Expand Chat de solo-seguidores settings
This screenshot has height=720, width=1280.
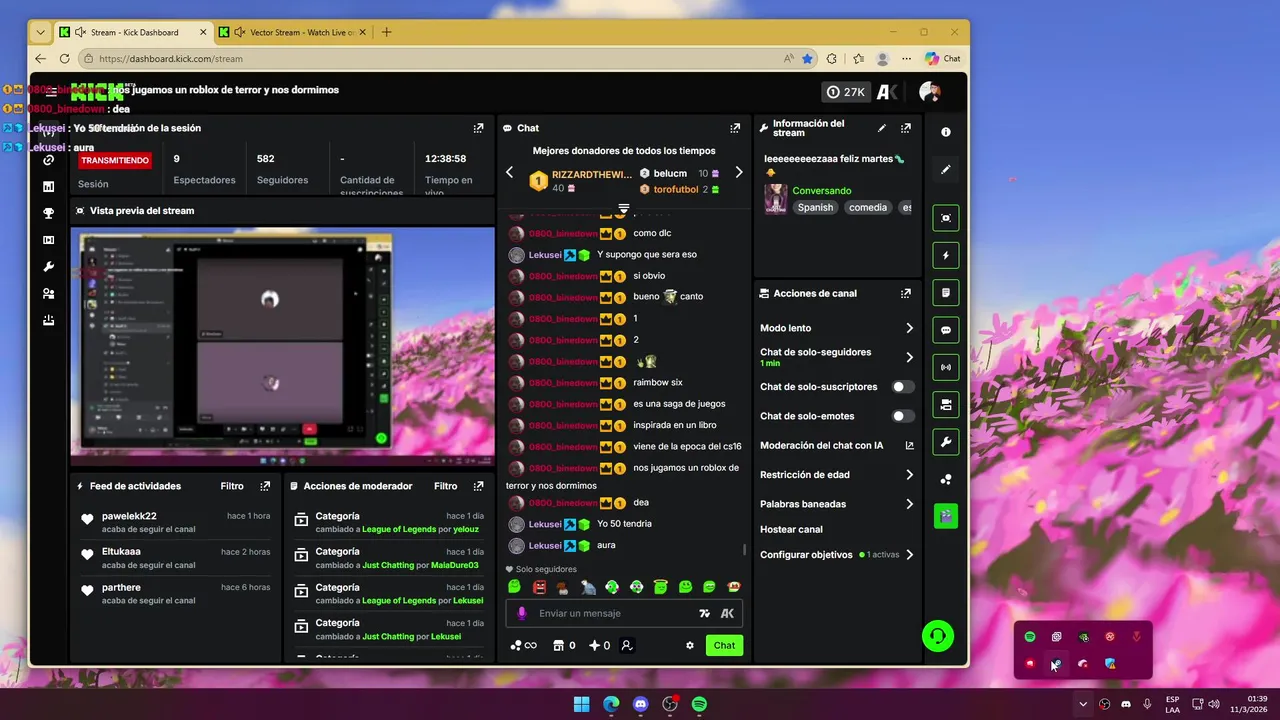click(x=909, y=357)
